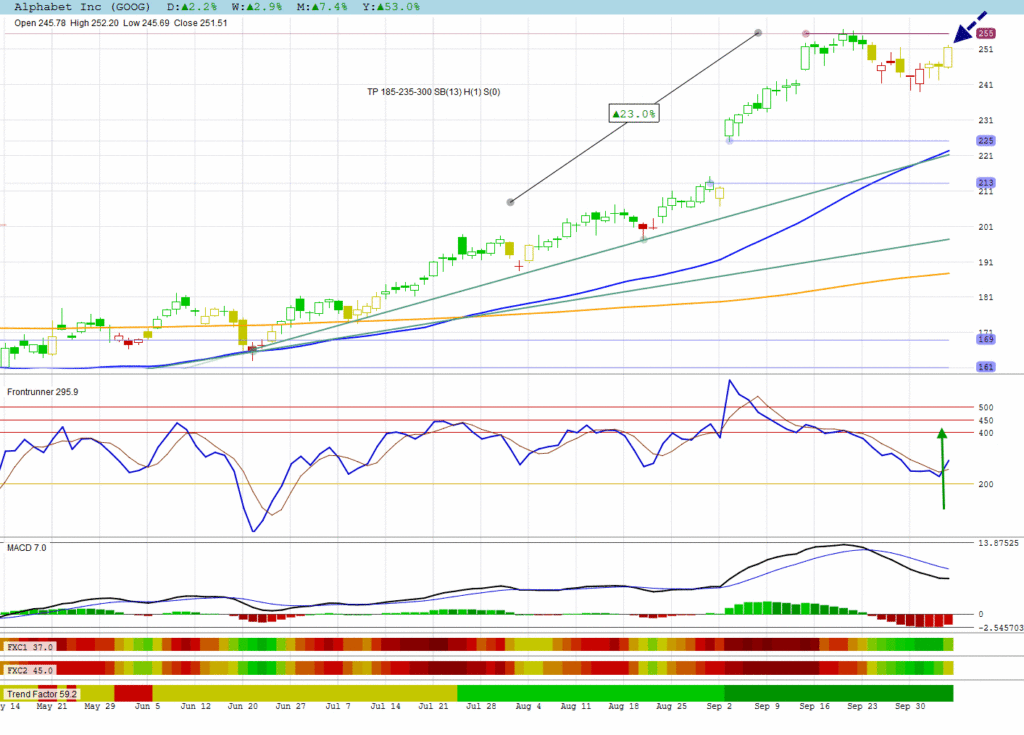Click the 23.0% gain measurement label
1024x735 pixels.
pyautogui.click(x=634, y=114)
